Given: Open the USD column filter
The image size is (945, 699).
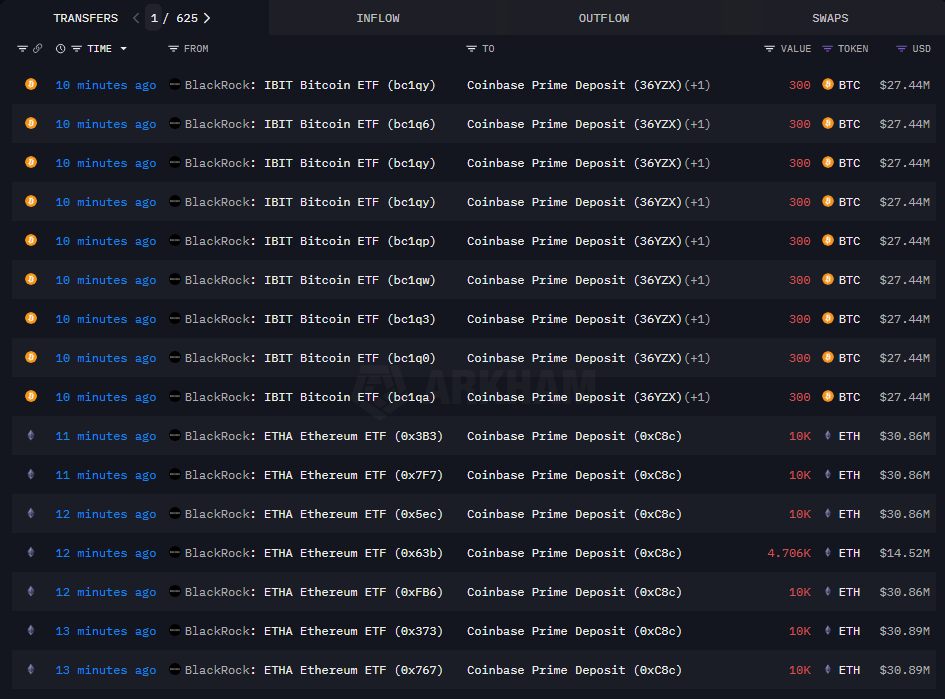Looking at the screenshot, I should point(901,49).
